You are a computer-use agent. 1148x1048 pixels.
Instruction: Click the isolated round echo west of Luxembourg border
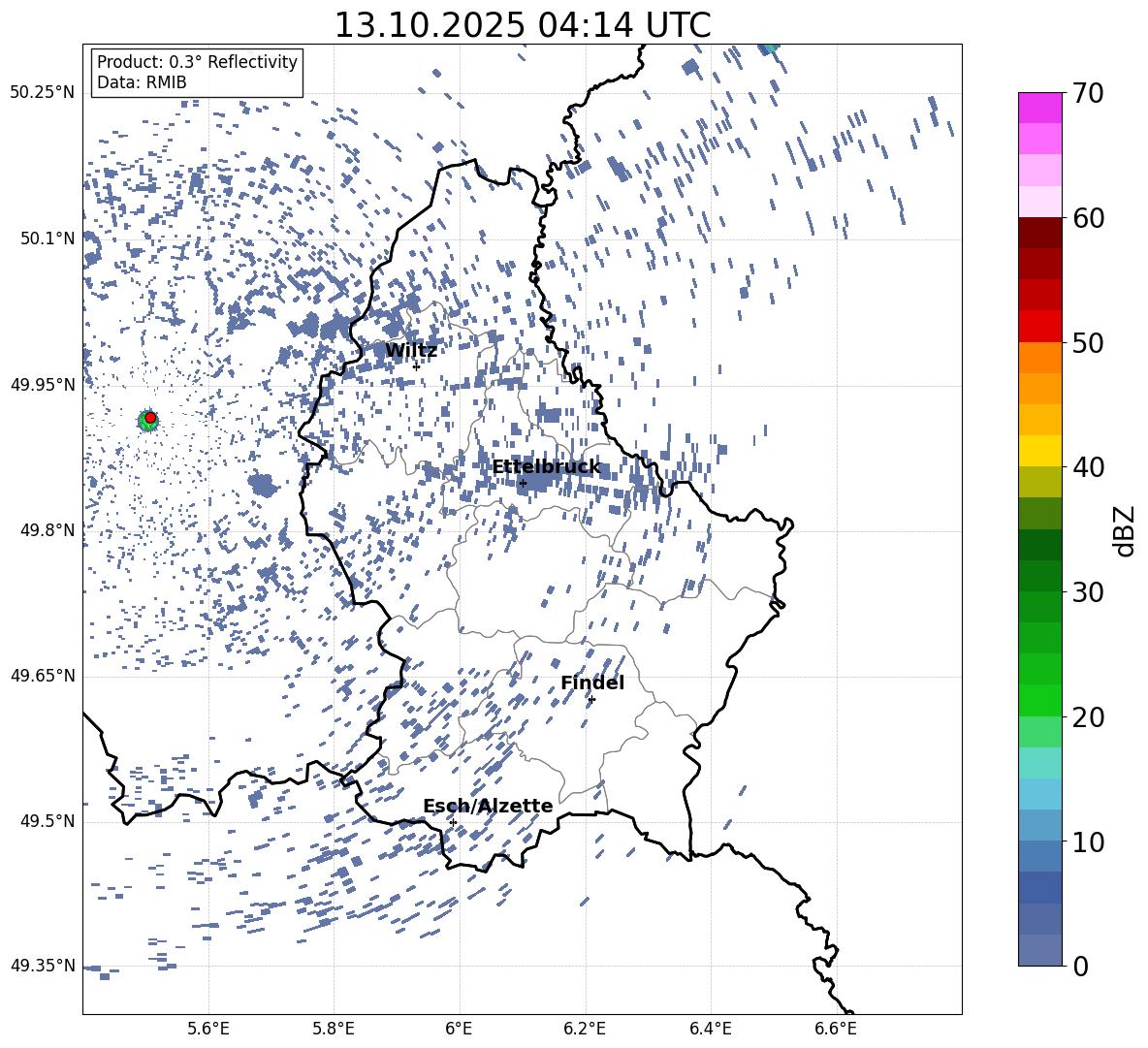pos(262,485)
